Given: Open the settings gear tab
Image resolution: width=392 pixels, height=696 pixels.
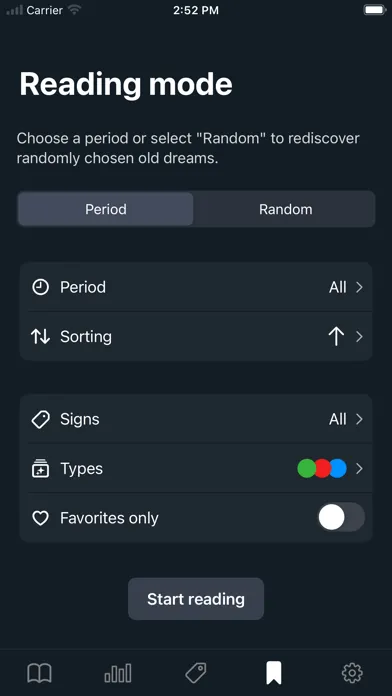Looking at the screenshot, I should (x=352, y=673).
